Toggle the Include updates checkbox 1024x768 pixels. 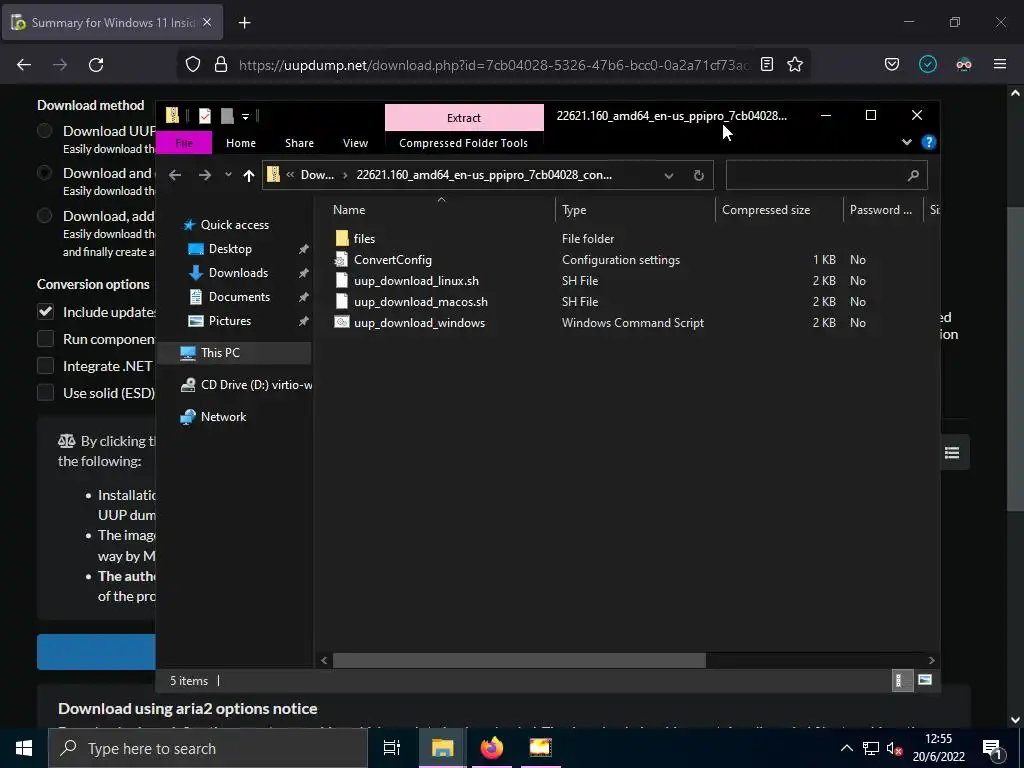(45, 312)
